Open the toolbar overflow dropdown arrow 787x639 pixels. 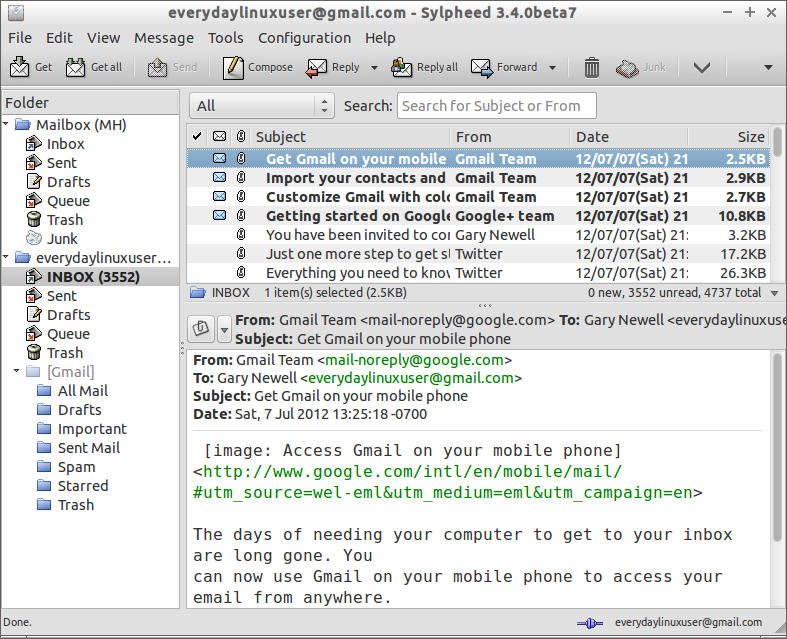(x=768, y=67)
